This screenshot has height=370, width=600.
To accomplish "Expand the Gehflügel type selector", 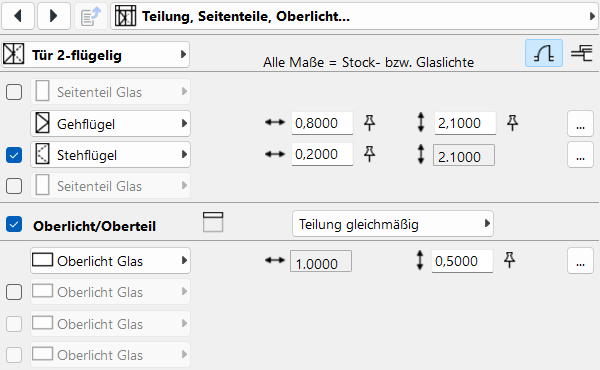I will (111, 124).
